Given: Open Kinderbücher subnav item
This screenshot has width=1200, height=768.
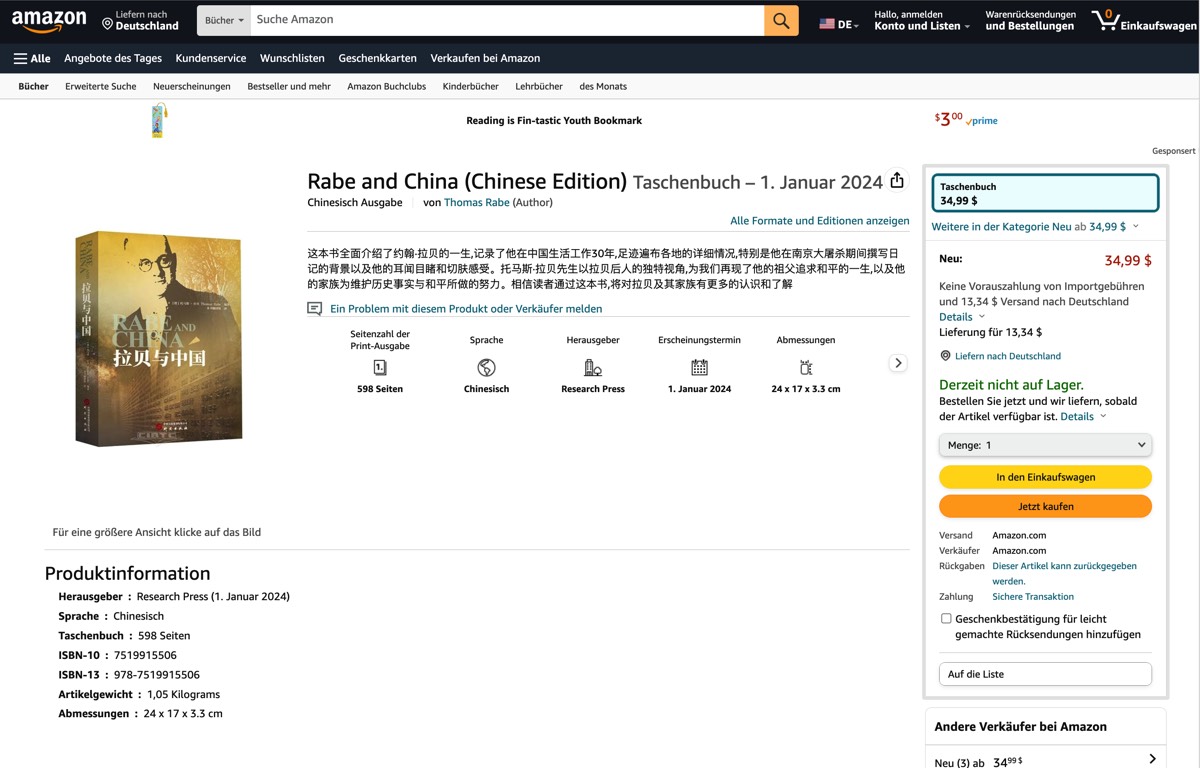Looking at the screenshot, I should click(x=471, y=87).
